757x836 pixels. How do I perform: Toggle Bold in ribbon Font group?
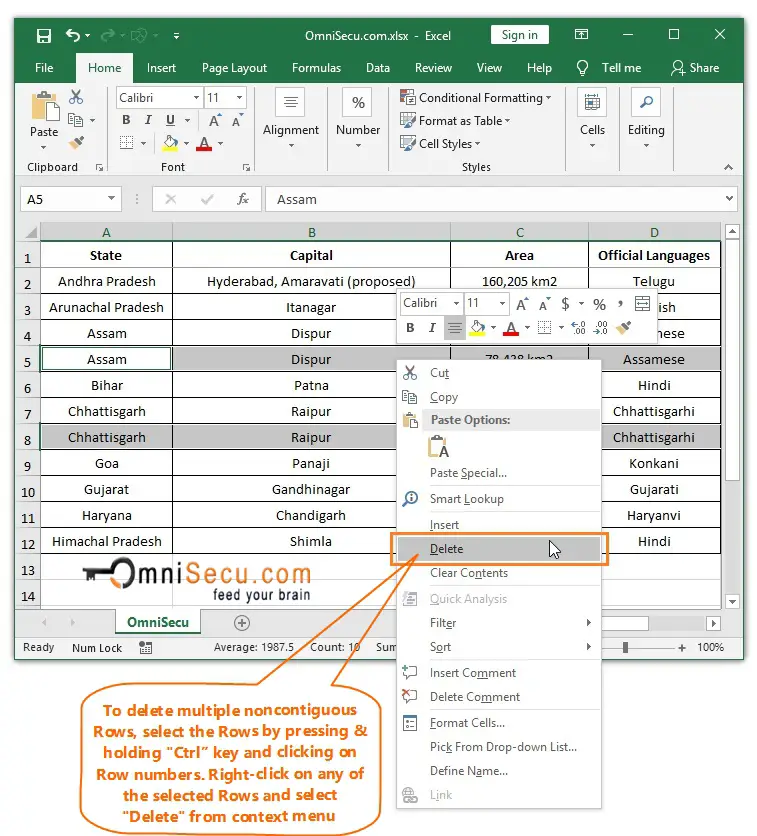click(x=126, y=120)
